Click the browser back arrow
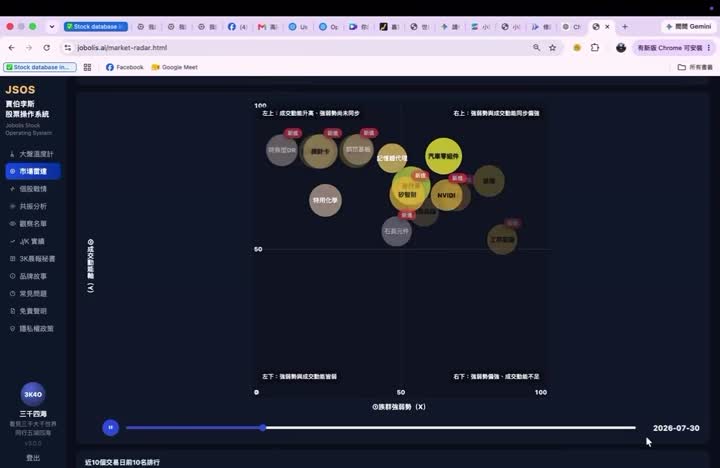The height and width of the screenshot is (468, 720). (11, 47)
